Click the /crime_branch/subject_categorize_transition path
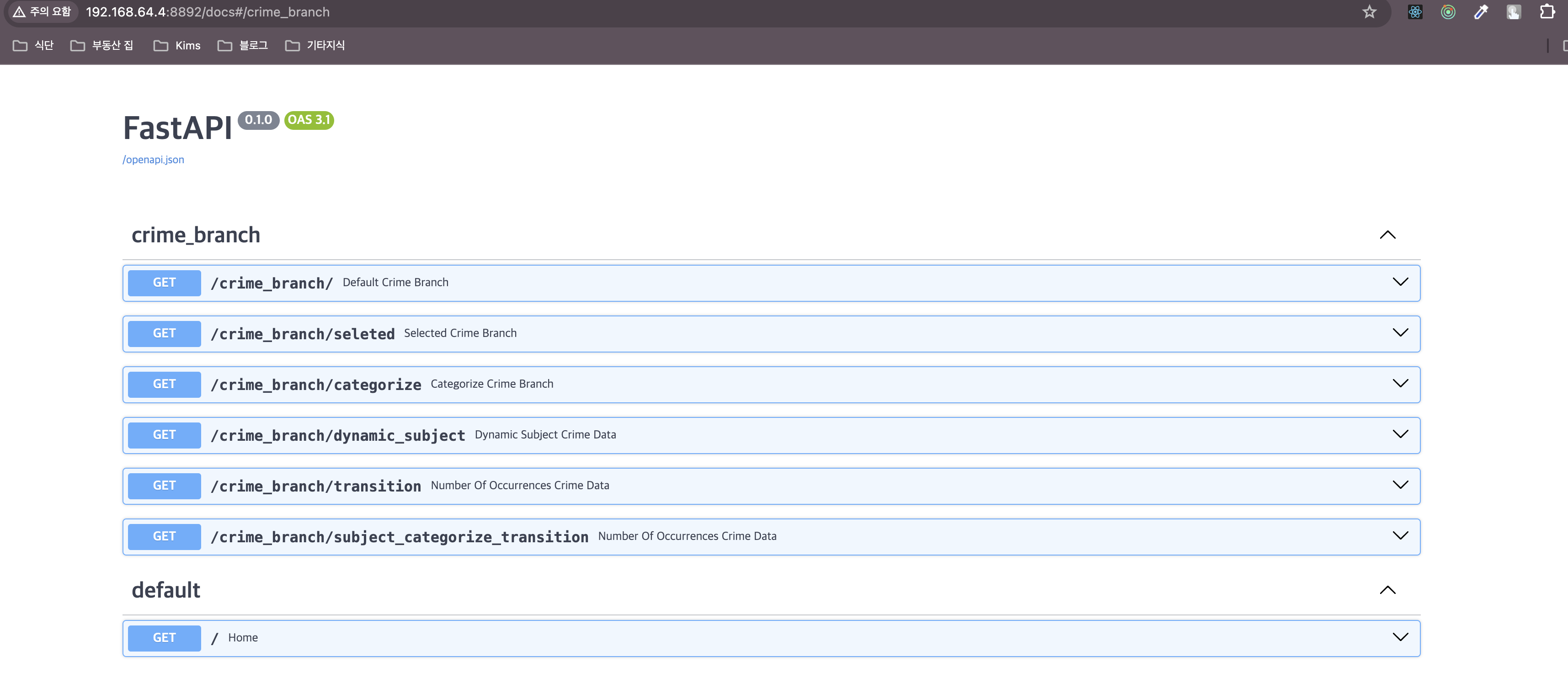The image size is (1568, 684). click(399, 537)
